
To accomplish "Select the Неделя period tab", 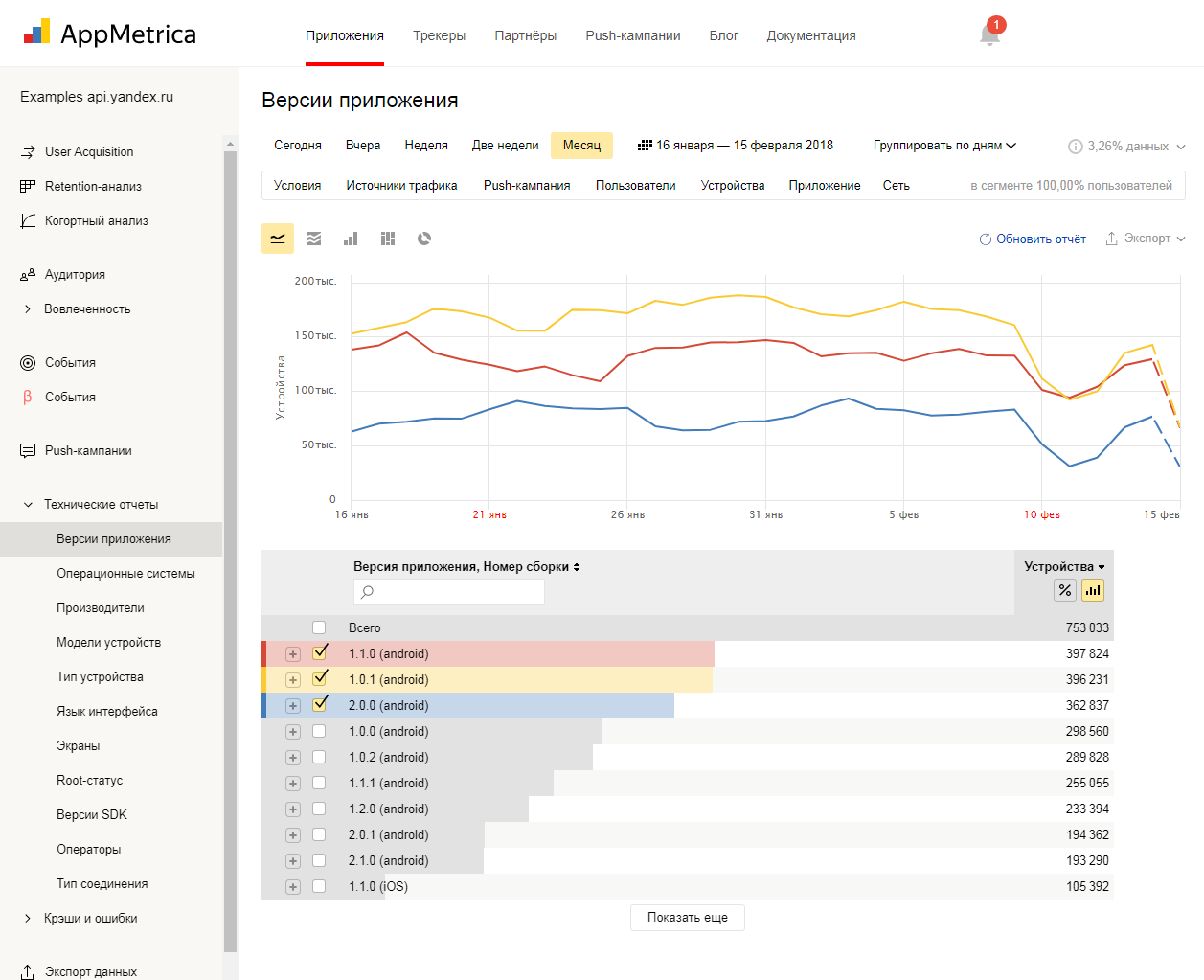I will click(x=426, y=146).
